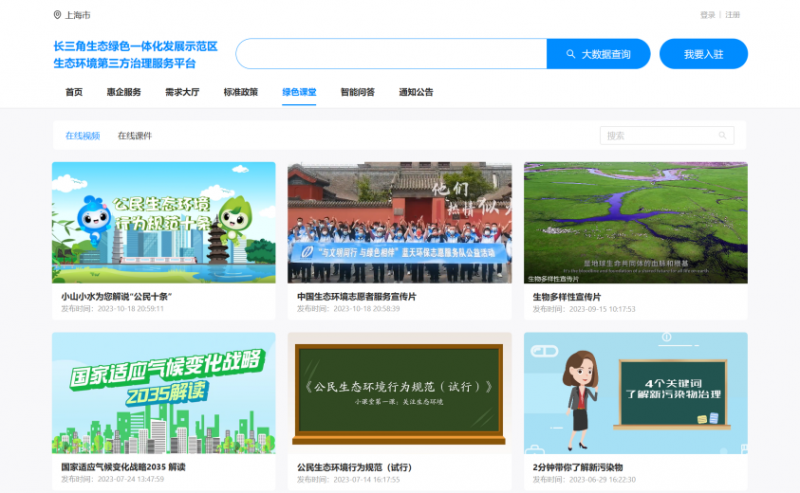Open the 智能问答 menu item
The image size is (800, 493).
(357, 92)
